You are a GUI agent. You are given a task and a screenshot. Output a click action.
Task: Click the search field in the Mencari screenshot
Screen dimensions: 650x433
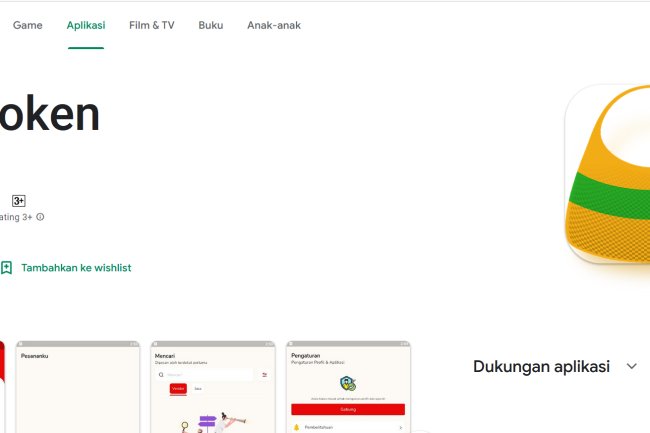(212, 374)
